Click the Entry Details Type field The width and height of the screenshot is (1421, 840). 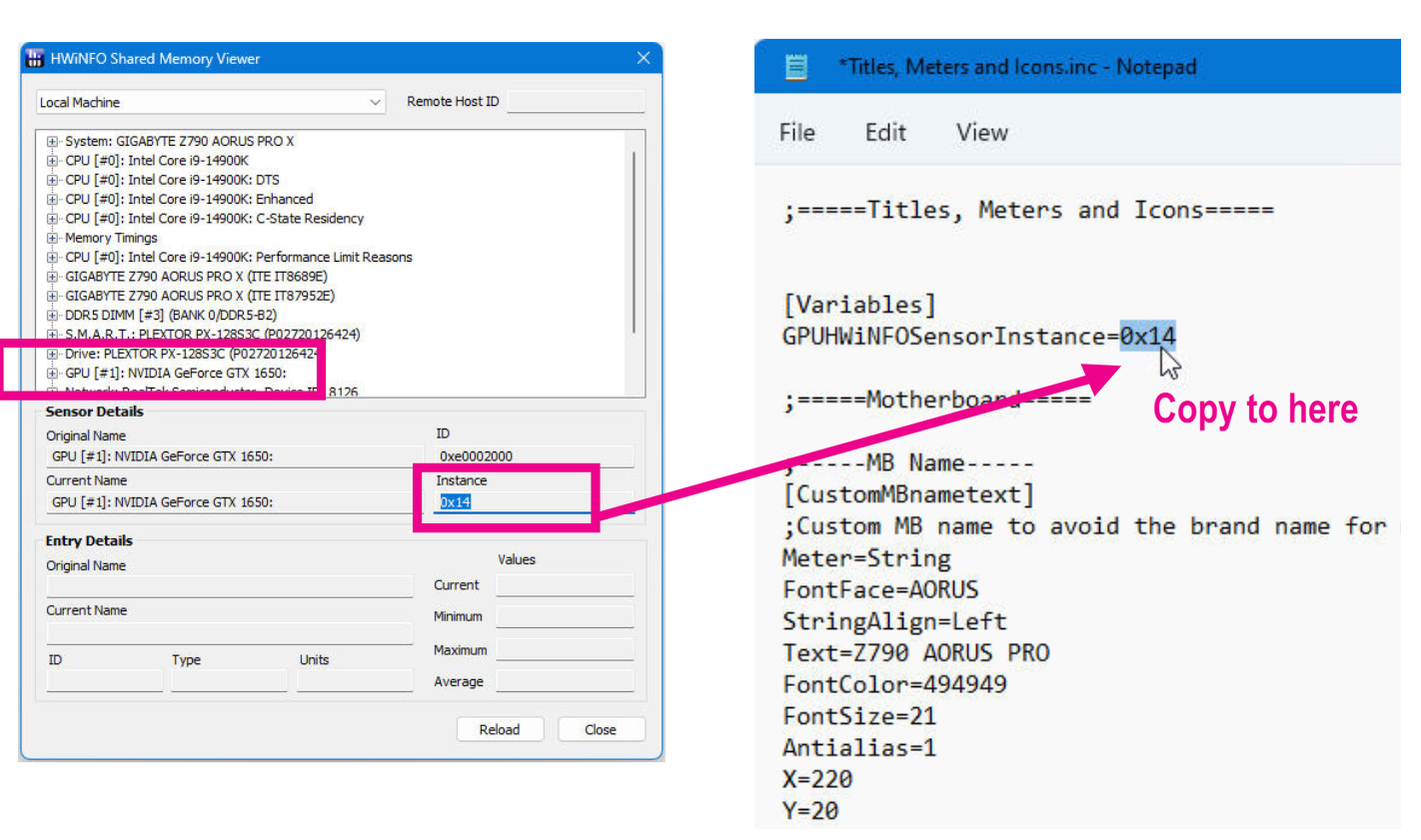pos(229,680)
